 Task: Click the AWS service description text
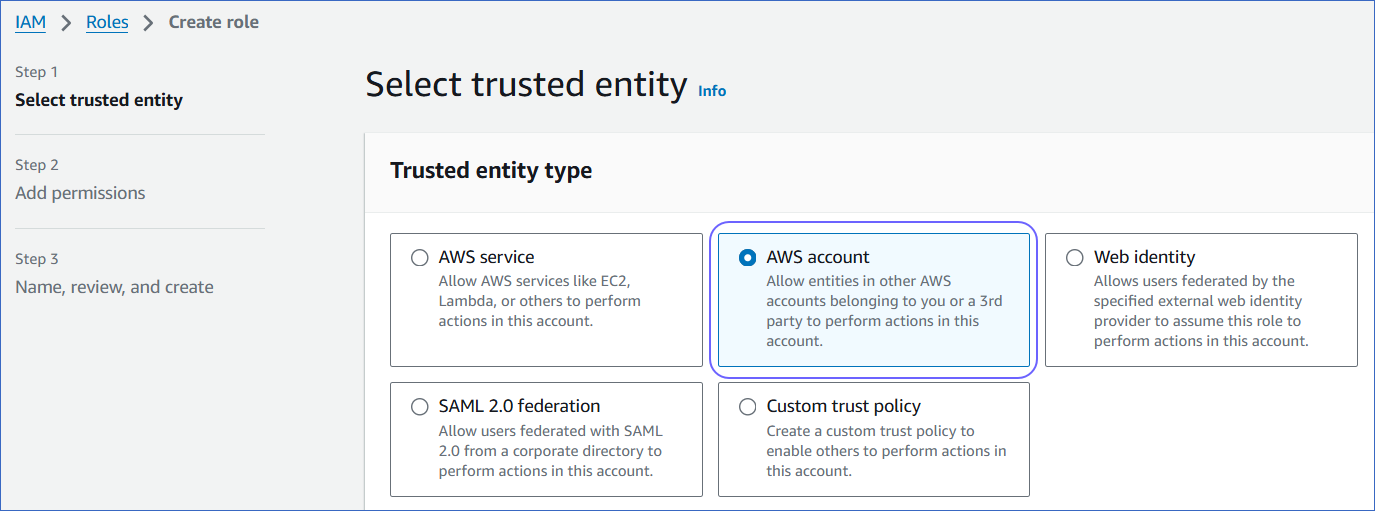540,301
